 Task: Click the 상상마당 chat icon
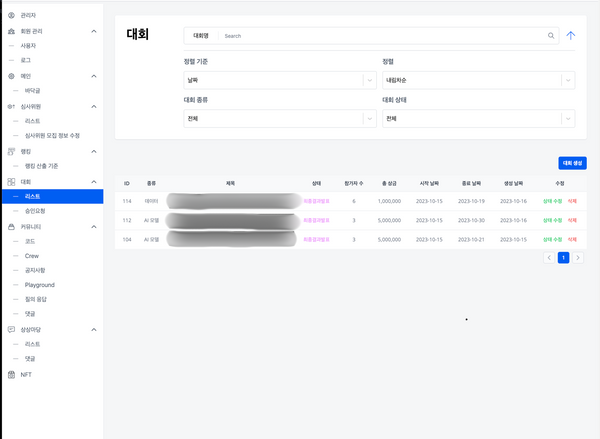click(11, 329)
